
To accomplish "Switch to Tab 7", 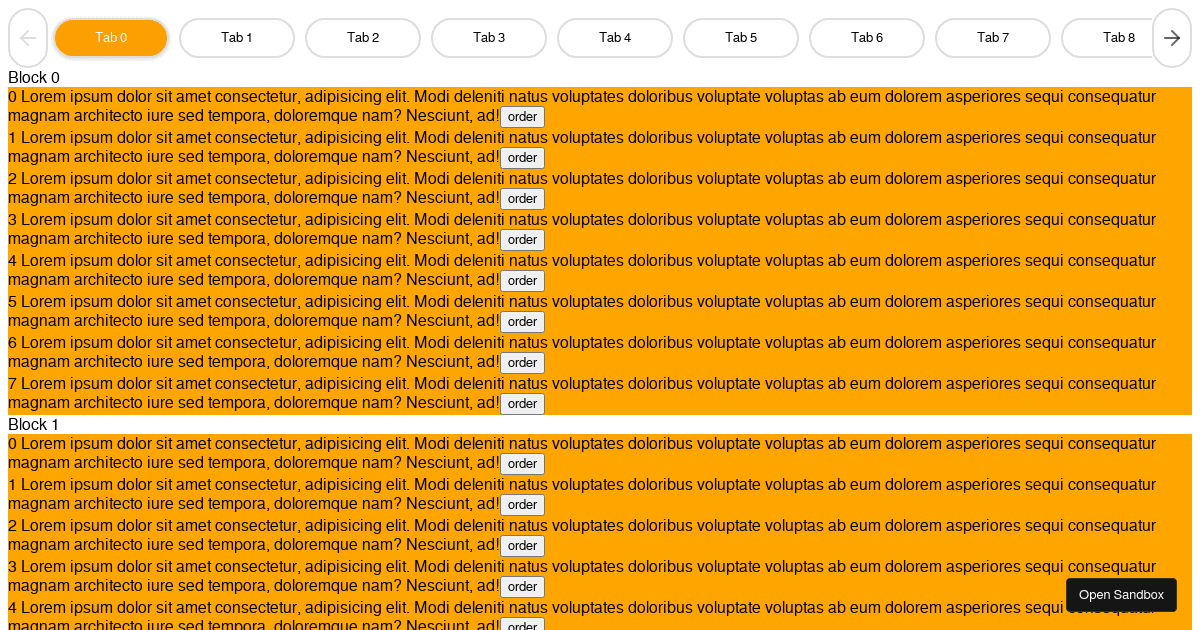I will 993,38.
